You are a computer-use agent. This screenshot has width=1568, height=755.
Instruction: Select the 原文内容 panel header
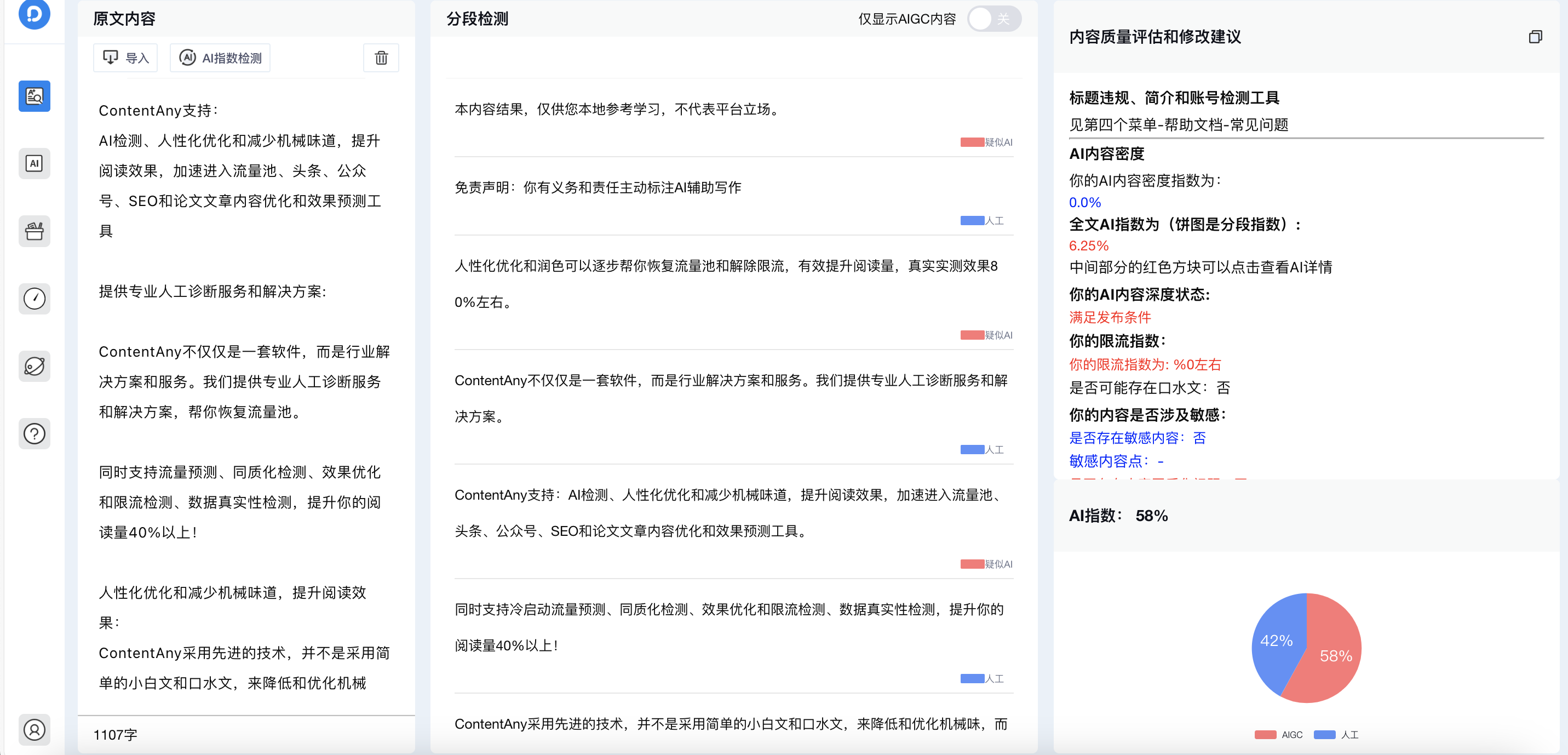pos(124,18)
